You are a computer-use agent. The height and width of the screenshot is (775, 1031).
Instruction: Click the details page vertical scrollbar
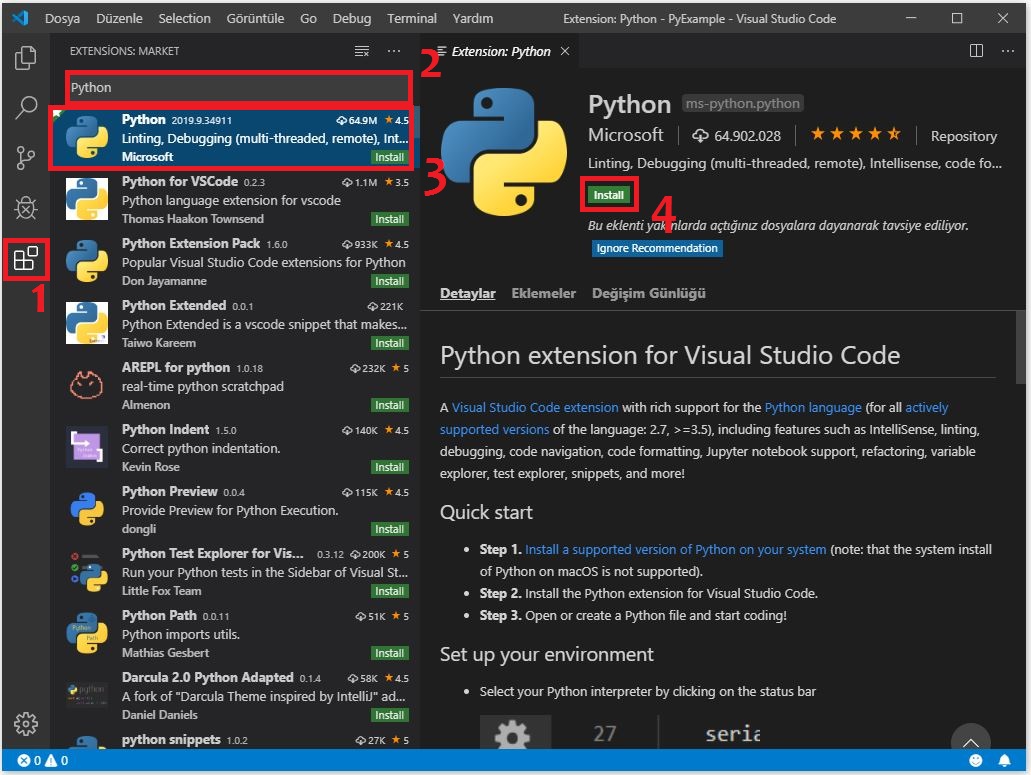pyautogui.click(x=1020, y=347)
